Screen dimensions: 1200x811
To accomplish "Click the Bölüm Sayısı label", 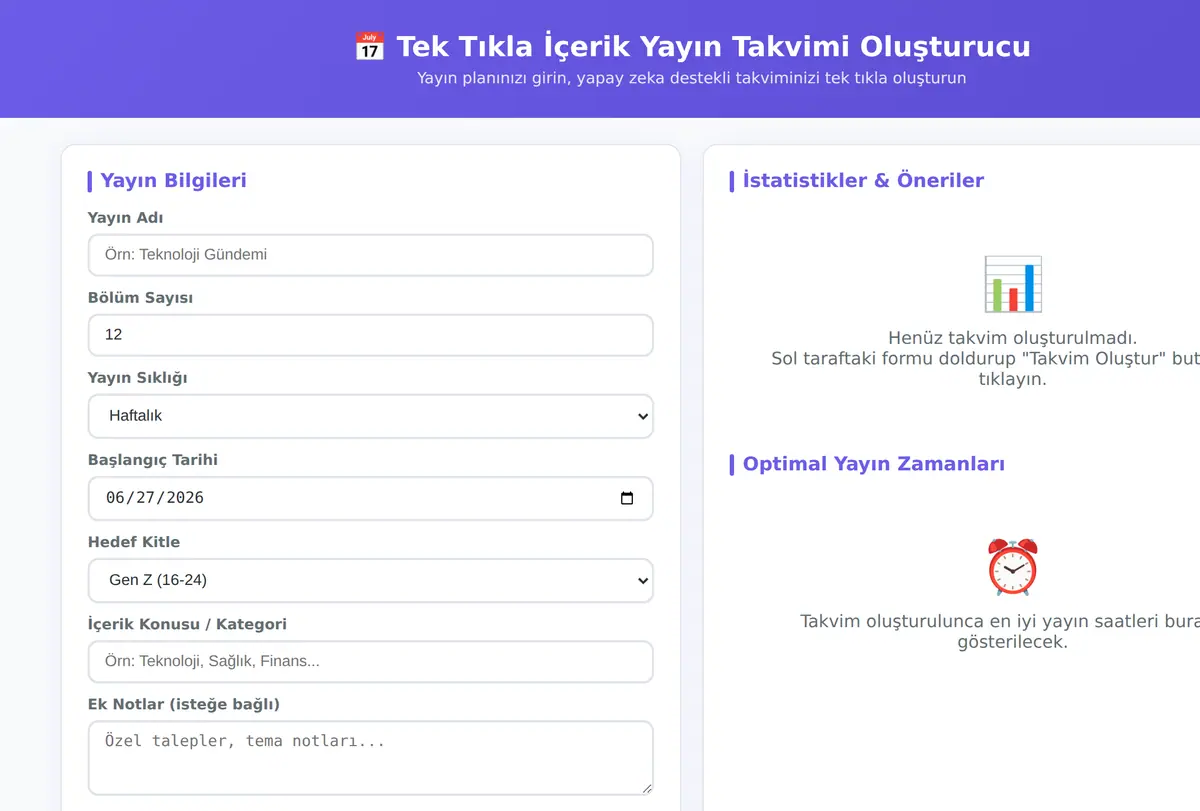I will 141,298.
